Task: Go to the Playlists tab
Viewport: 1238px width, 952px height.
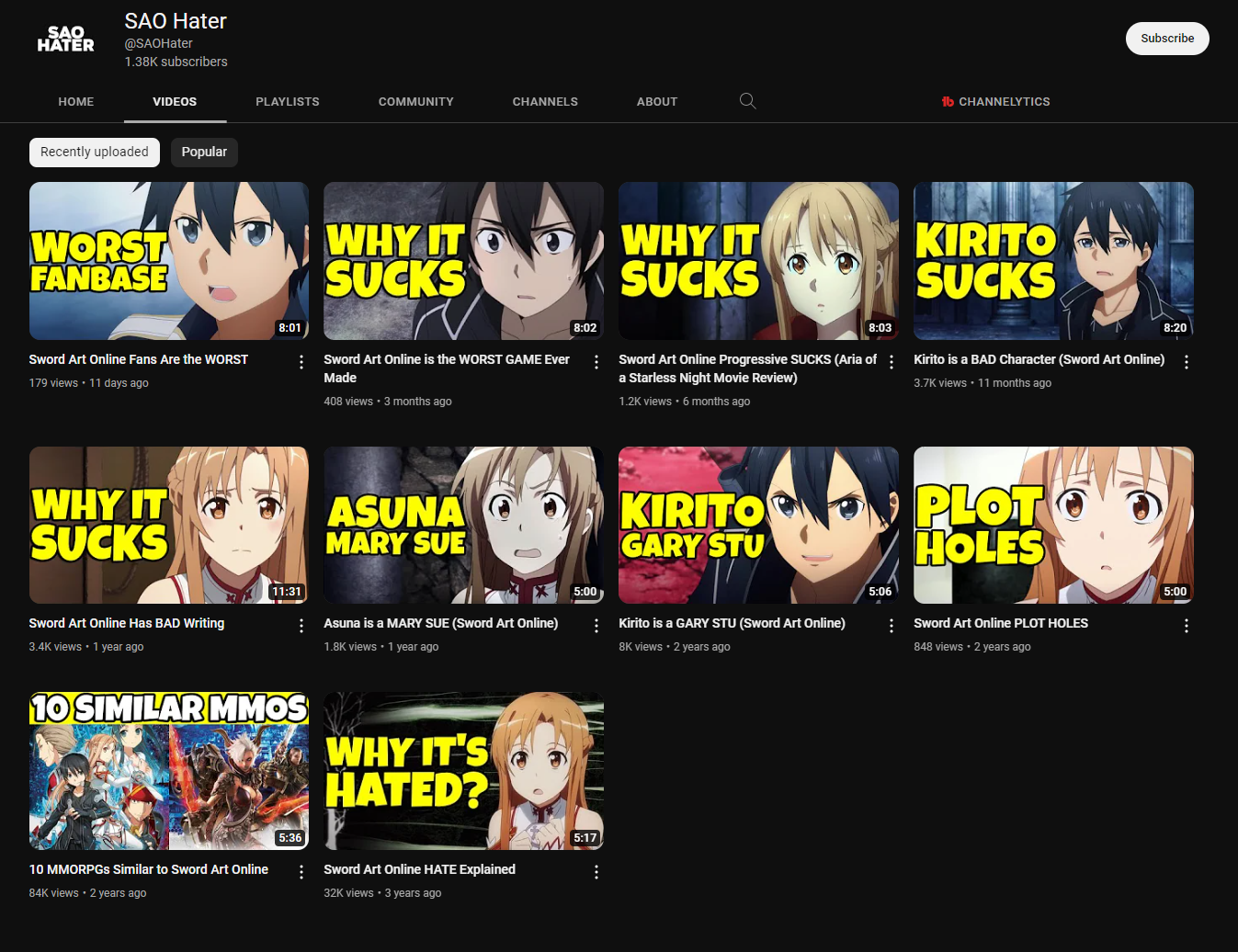Action: tap(288, 101)
